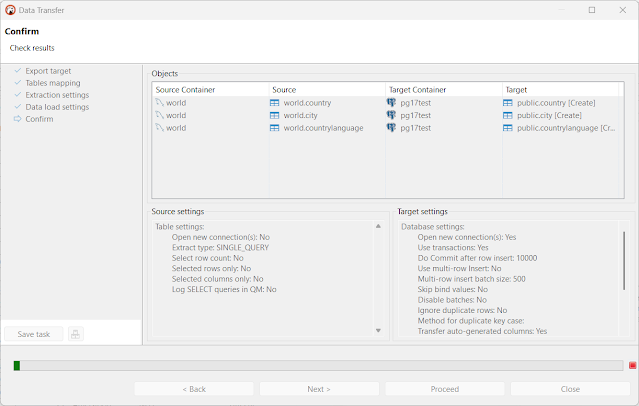This screenshot has width=639, height=406.
Task: Click the arrow icon beside Confirm step
Action: (x=18, y=119)
